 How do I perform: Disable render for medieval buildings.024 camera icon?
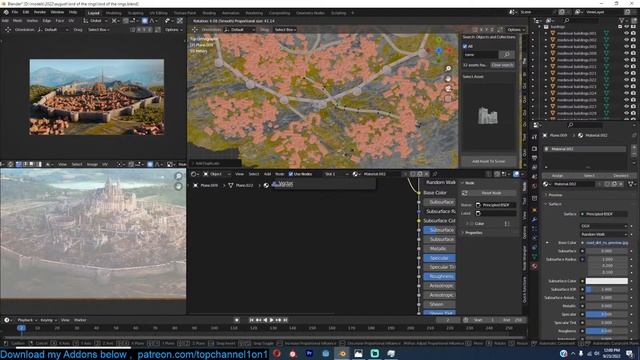pos(633,93)
